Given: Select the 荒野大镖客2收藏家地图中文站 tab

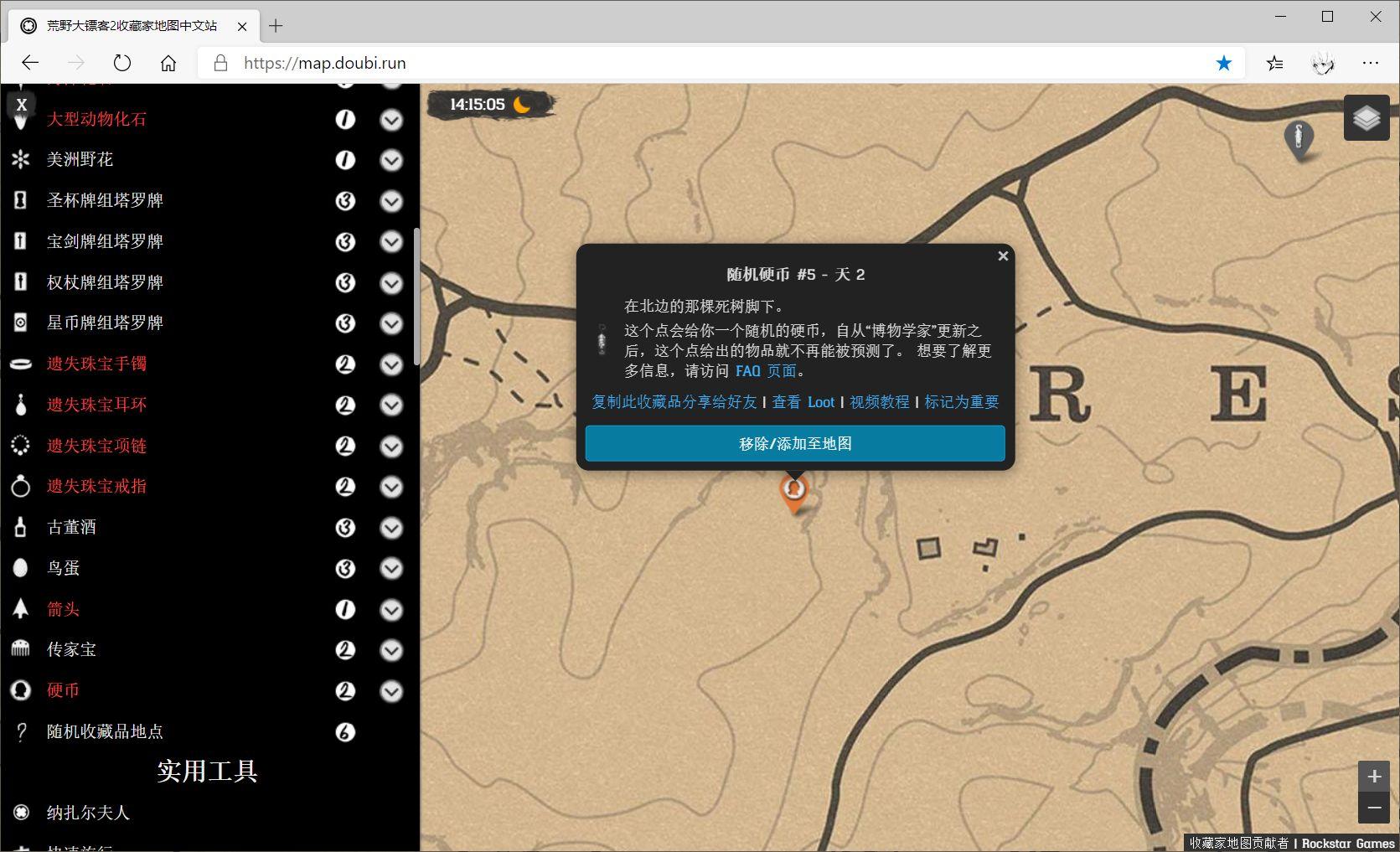Looking at the screenshot, I should (x=134, y=26).
